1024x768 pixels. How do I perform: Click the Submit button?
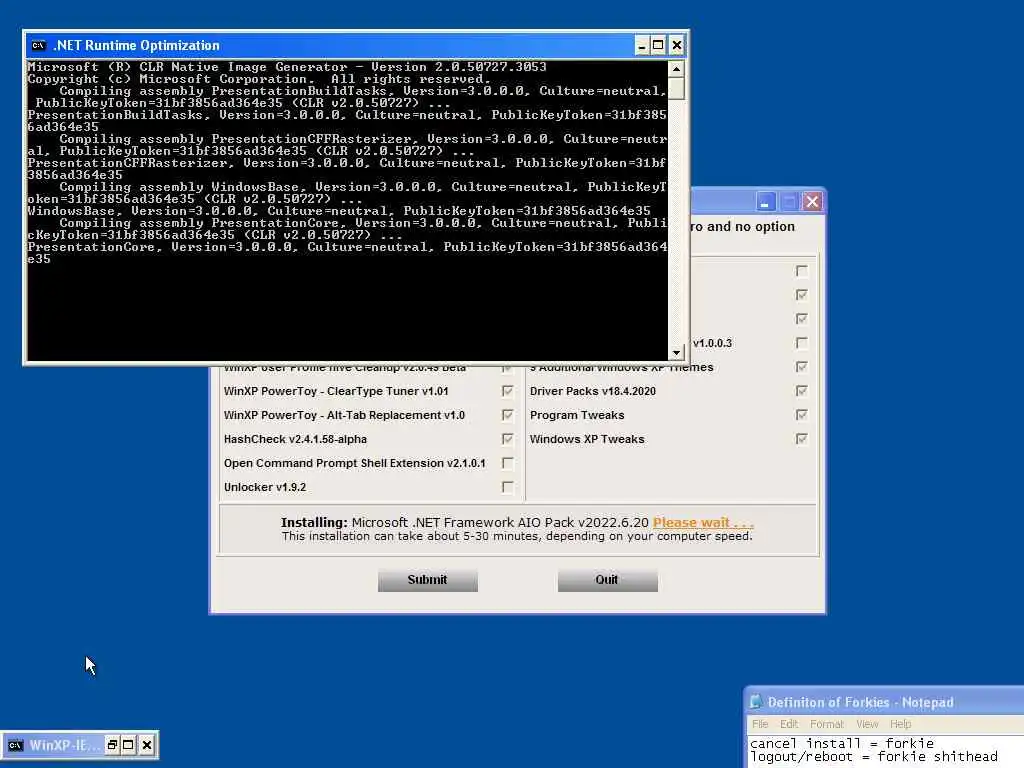coord(428,580)
